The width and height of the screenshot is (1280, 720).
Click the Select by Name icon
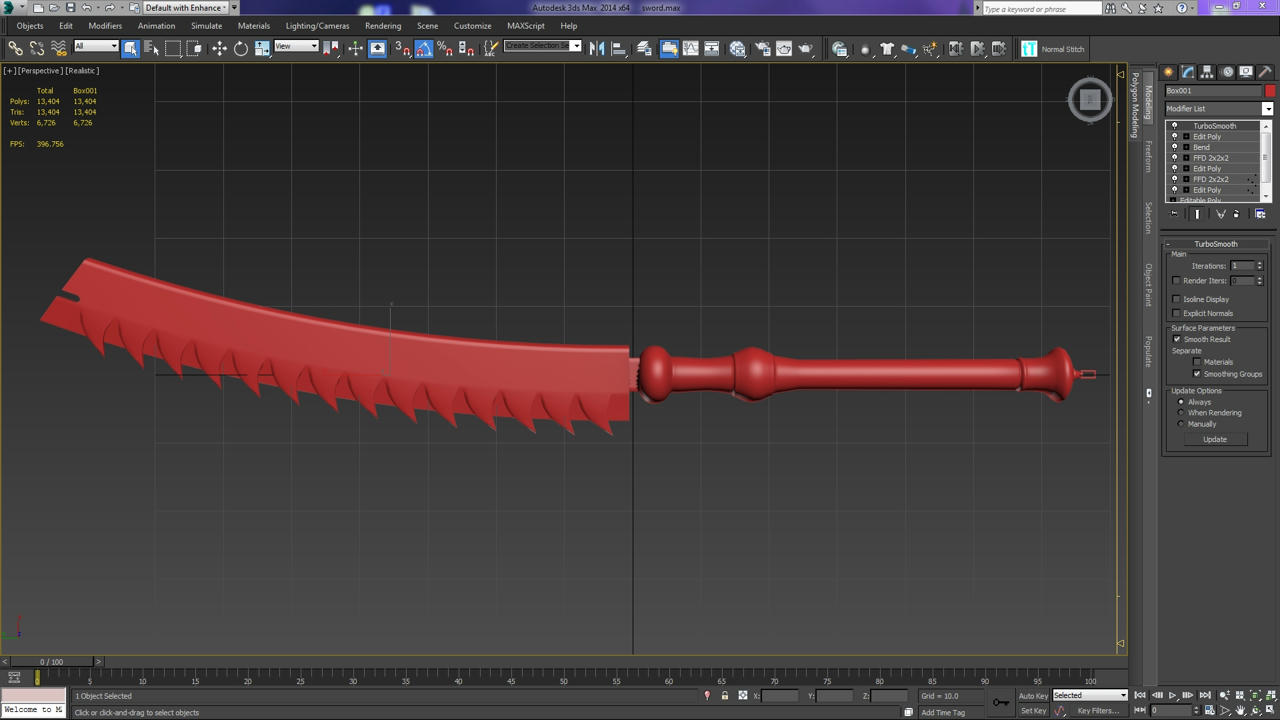coord(151,48)
